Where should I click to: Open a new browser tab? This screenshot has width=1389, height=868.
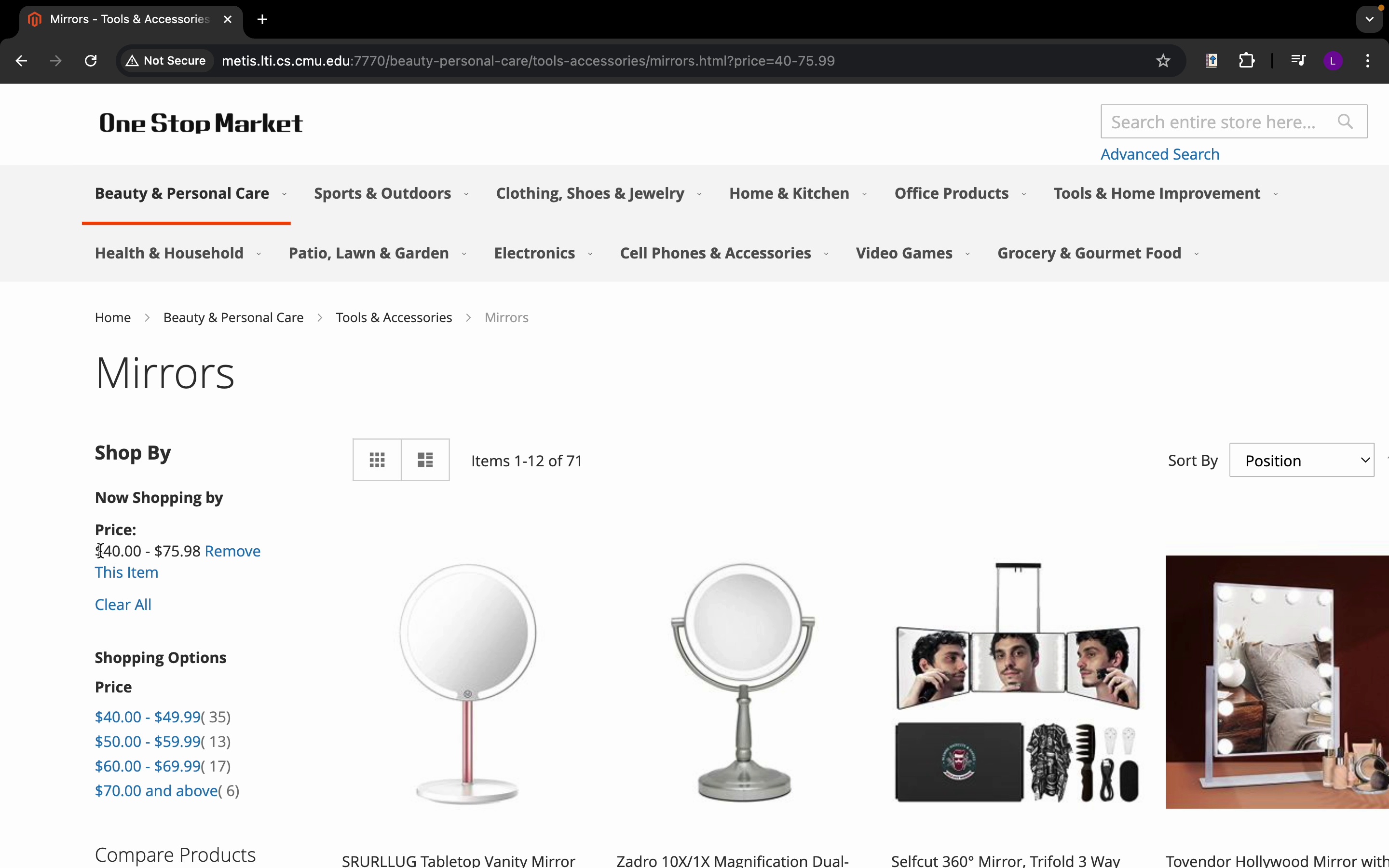[263, 19]
